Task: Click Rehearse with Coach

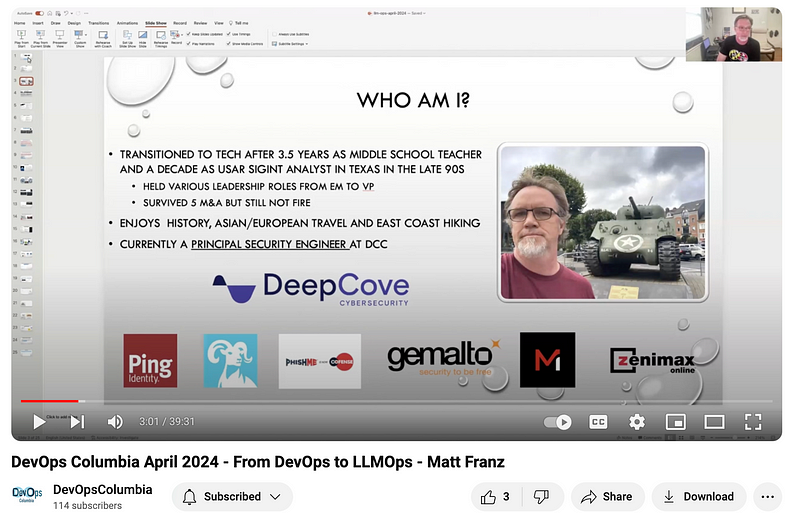Action: tap(103, 38)
